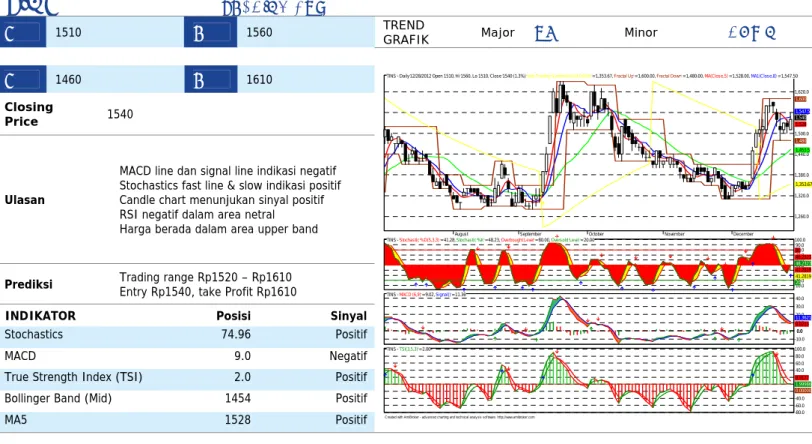Click the December label on the chart axis
812x444 pixels.
click(x=743, y=234)
